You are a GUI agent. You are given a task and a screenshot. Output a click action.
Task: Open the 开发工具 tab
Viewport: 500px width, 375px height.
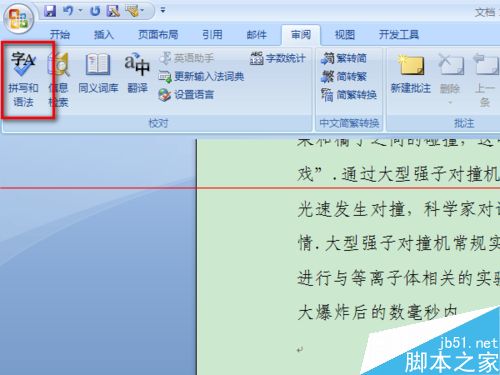tap(399, 34)
